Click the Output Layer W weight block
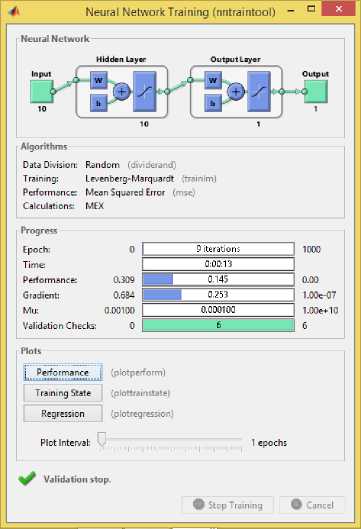 [213, 80]
